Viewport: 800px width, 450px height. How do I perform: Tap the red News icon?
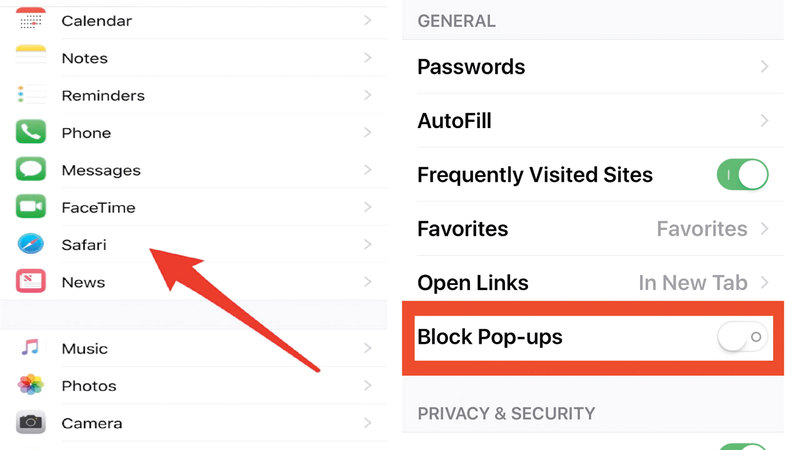click(x=31, y=282)
